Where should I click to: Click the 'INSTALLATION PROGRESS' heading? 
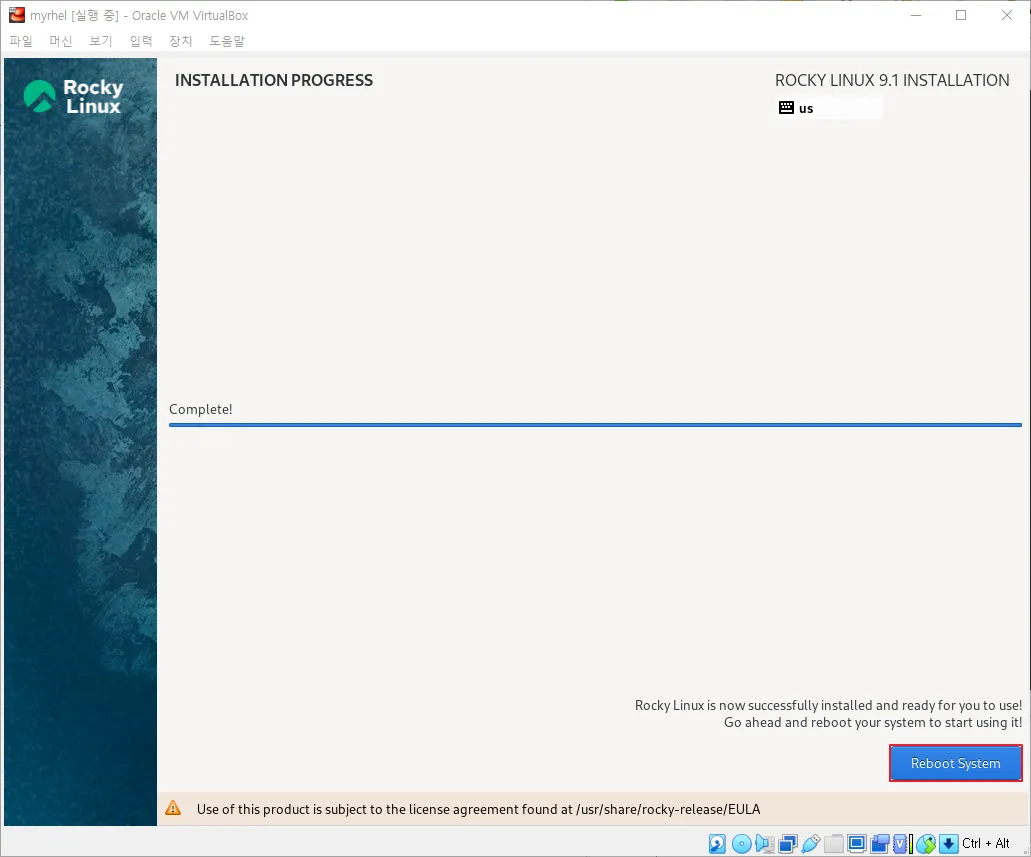[x=274, y=80]
